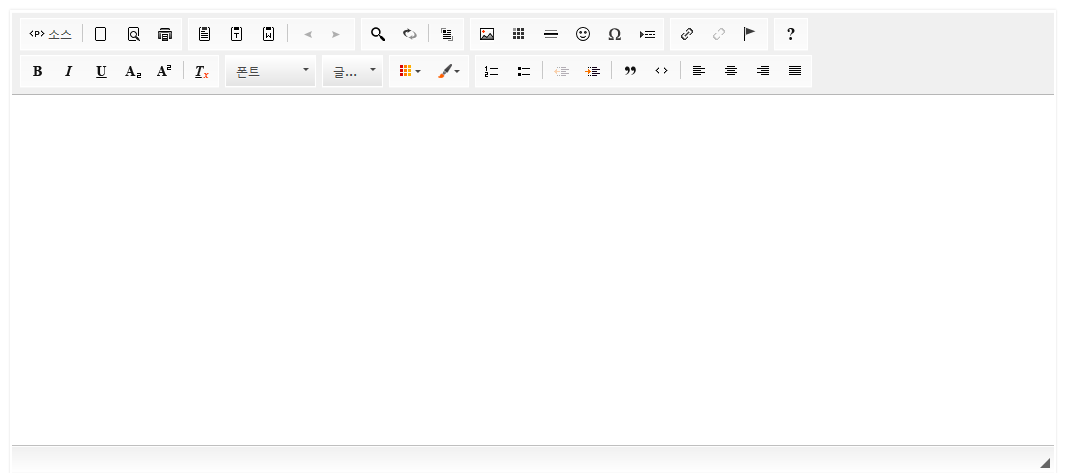Click the 소스 (Source) view button
The image size is (1065, 473).
click(x=50, y=34)
